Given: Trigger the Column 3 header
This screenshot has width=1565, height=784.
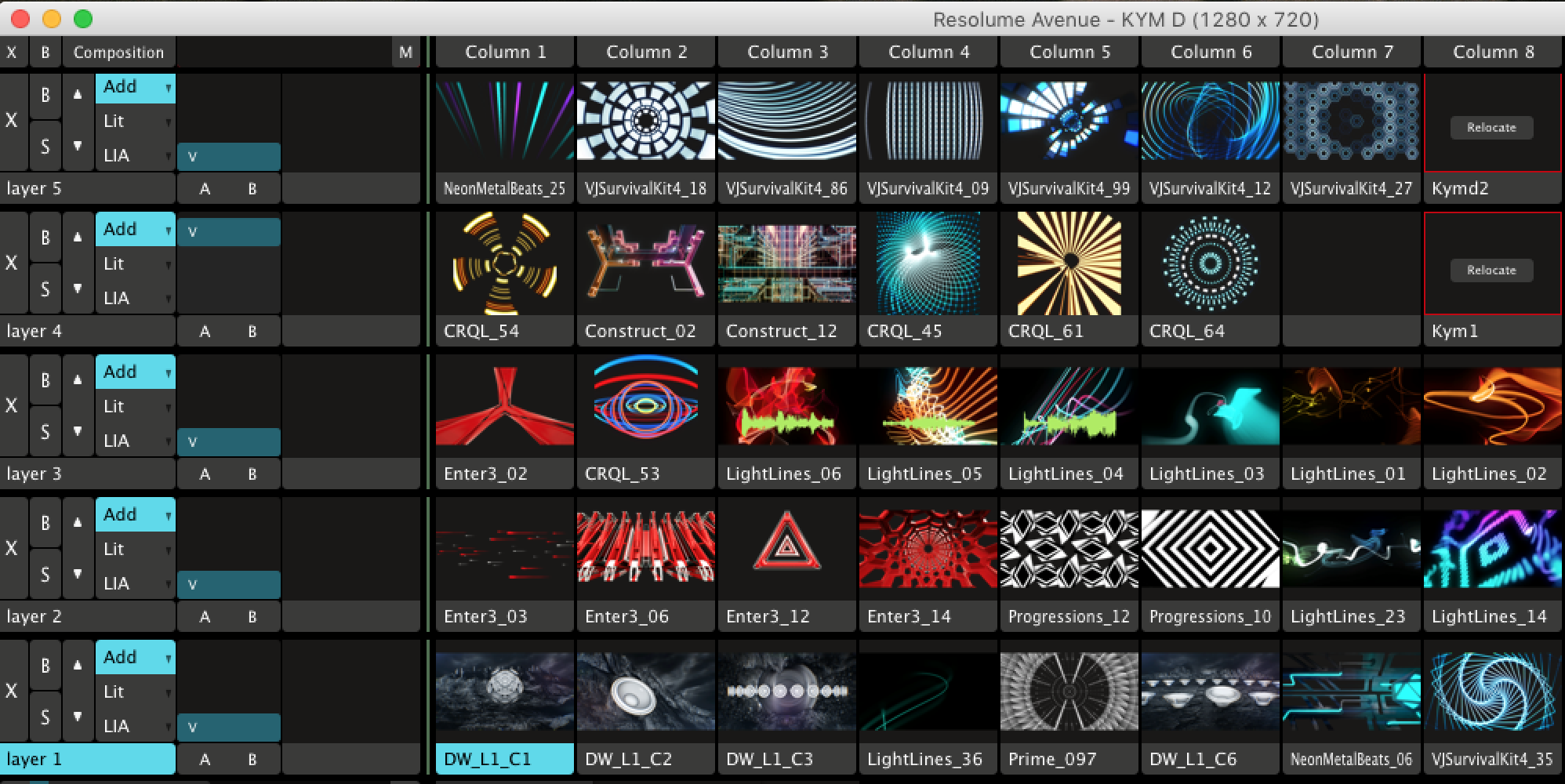Looking at the screenshot, I should pyautogui.click(x=787, y=53).
